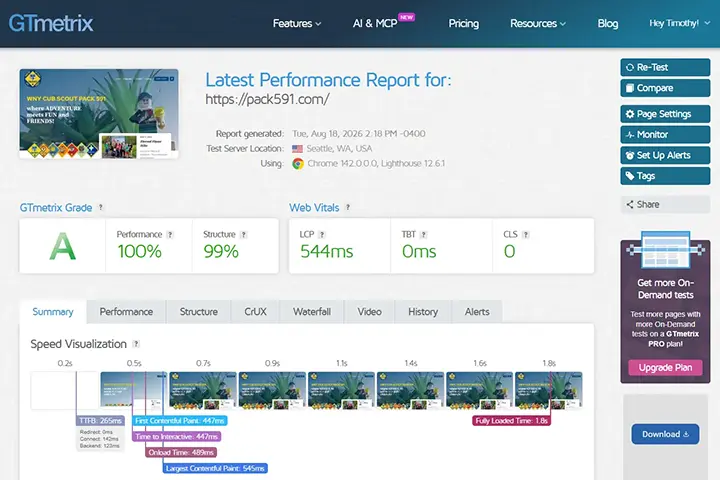The width and height of the screenshot is (720, 480).
Task: Click the LCP help icon
Action: [x=322, y=234]
